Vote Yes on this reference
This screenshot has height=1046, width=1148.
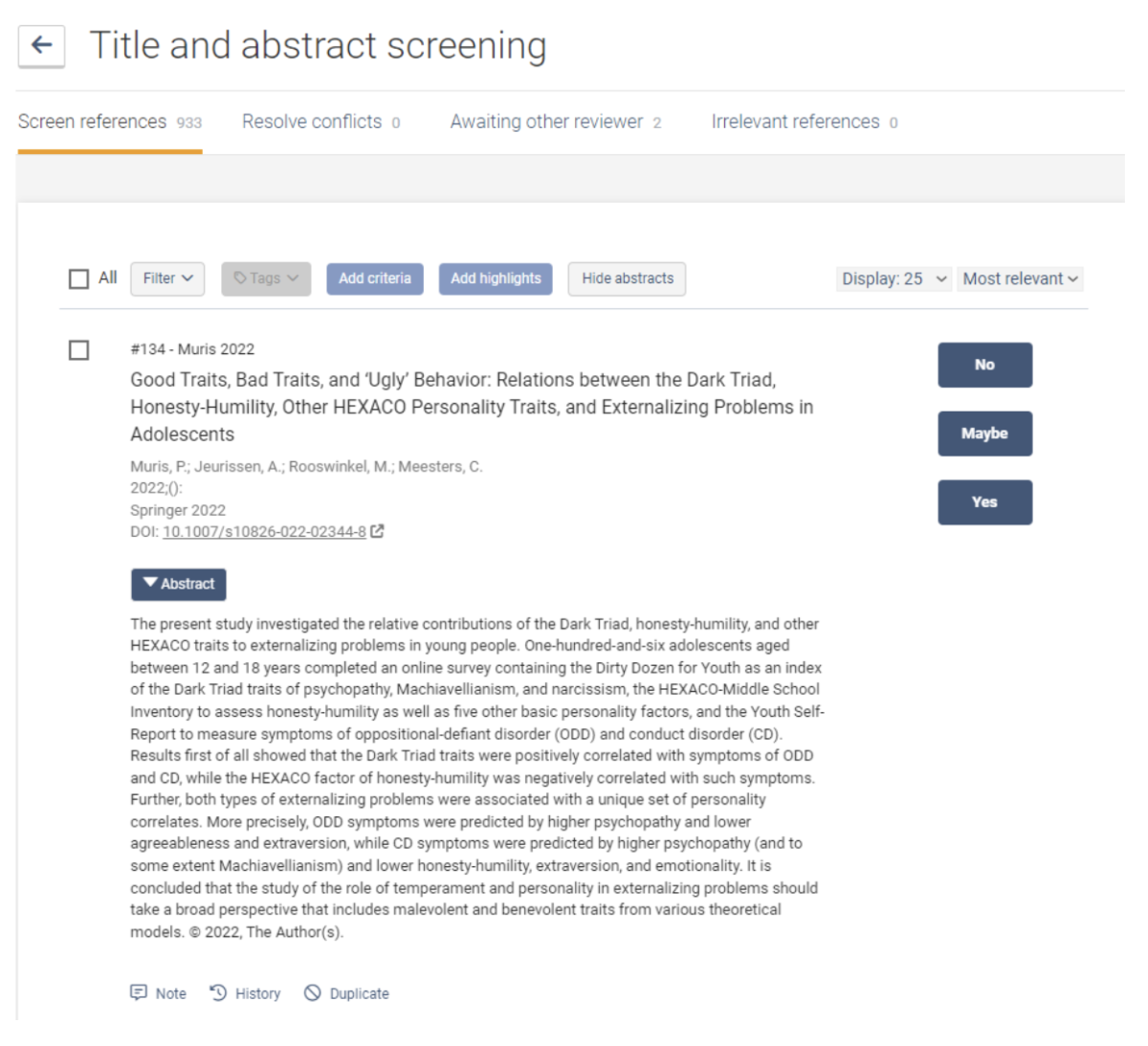point(984,502)
